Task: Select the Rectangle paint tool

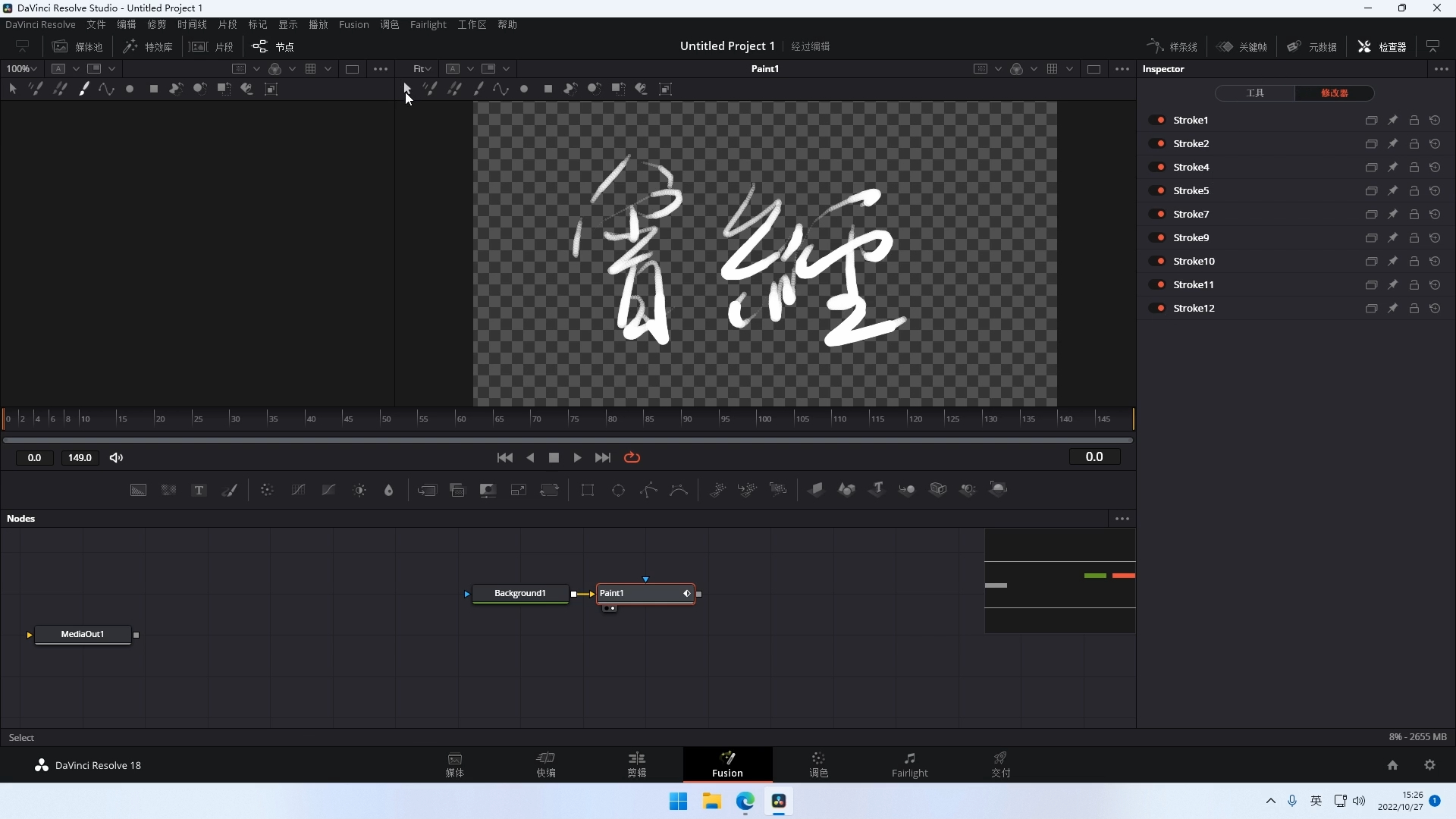Action: [x=154, y=89]
